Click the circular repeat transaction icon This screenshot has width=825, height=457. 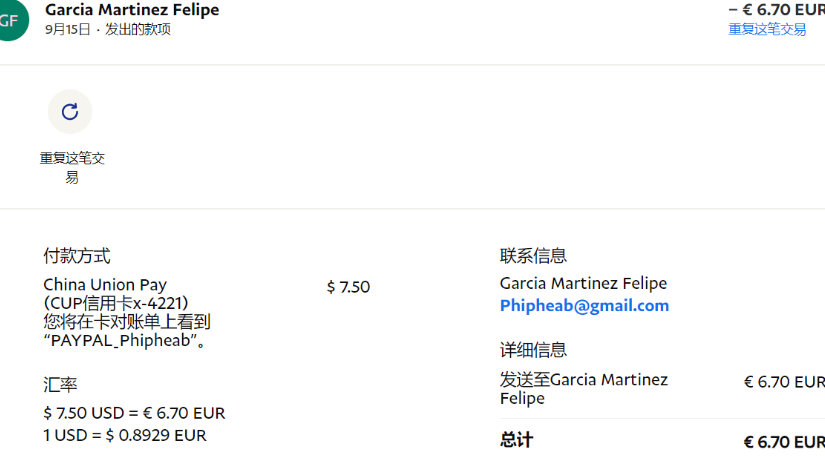[x=70, y=112]
